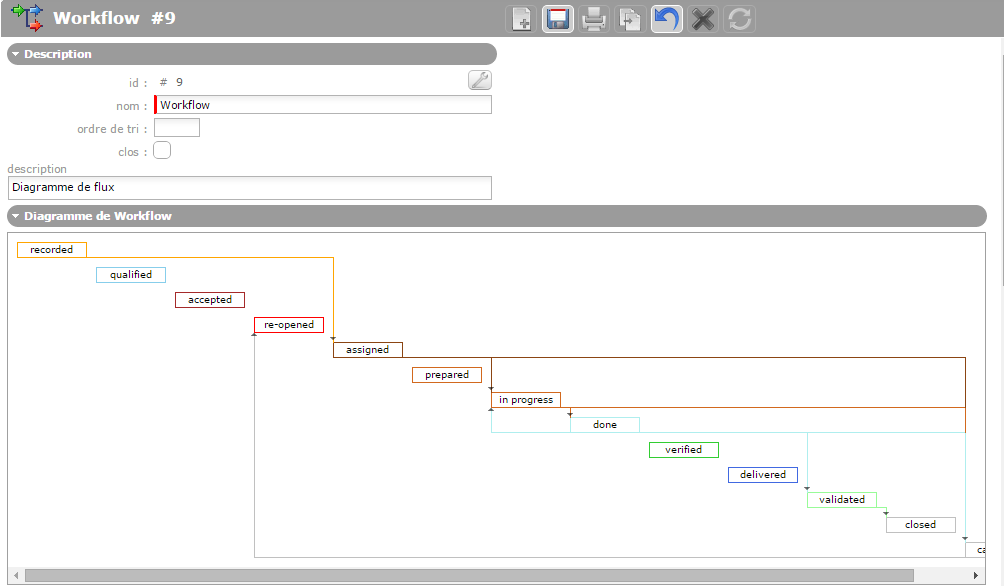Print the workflow using the printer icon
The width and height of the screenshot is (1004, 586).
click(x=595, y=19)
